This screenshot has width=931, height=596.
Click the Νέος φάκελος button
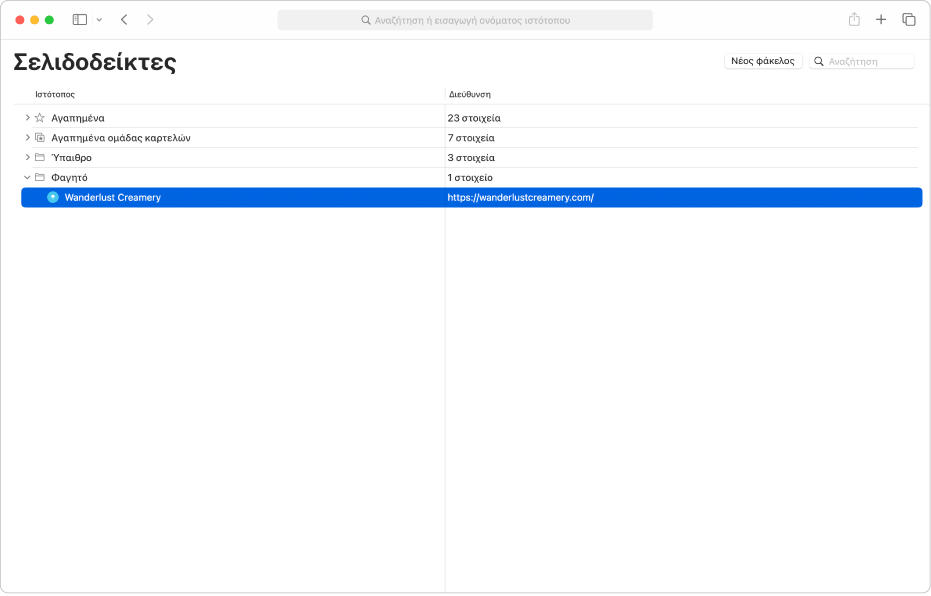click(763, 61)
